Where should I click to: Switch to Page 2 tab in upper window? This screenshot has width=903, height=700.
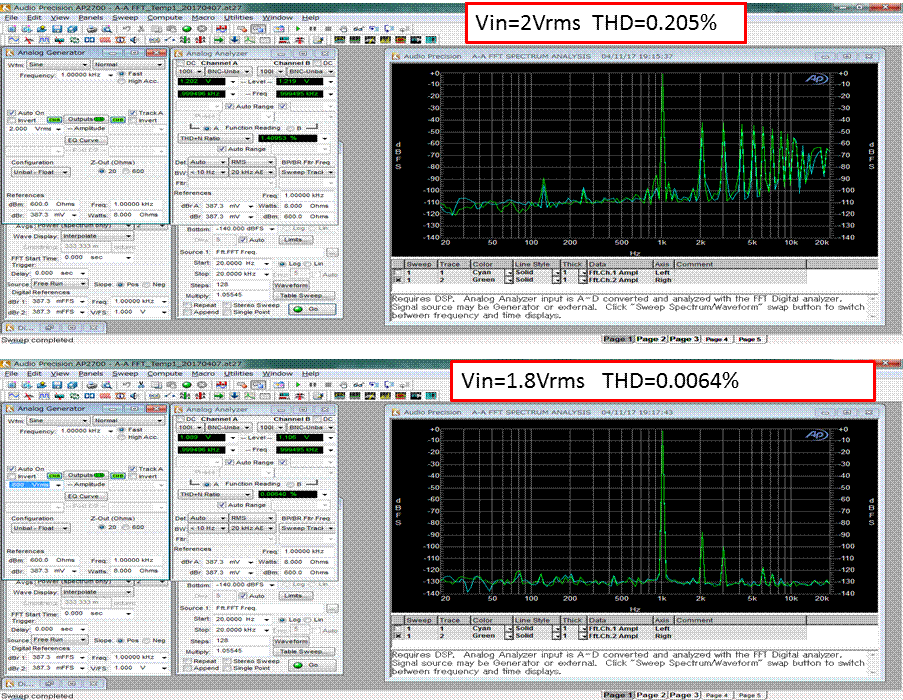click(x=651, y=339)
